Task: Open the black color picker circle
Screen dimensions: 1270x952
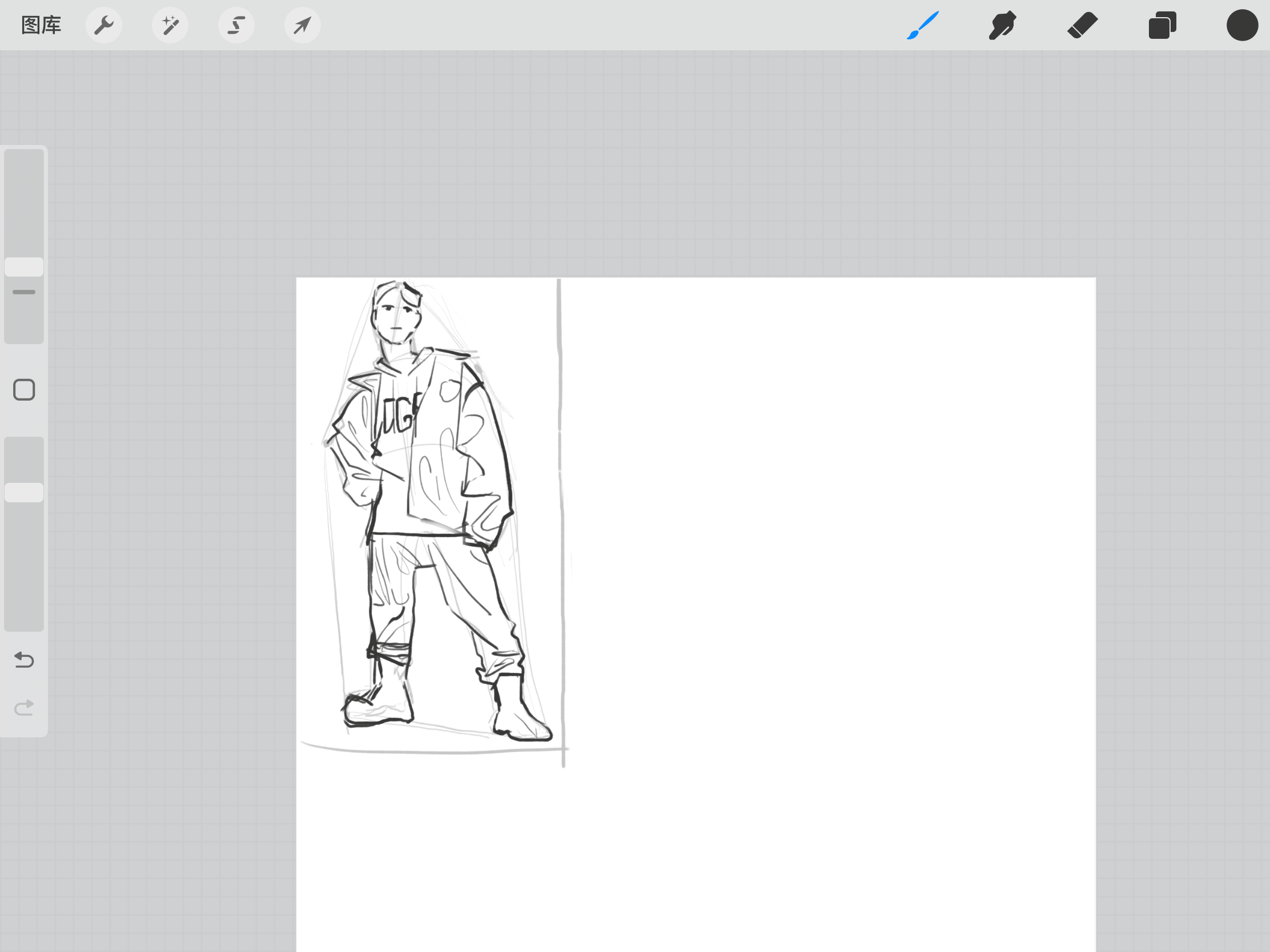Action: 1242,25
